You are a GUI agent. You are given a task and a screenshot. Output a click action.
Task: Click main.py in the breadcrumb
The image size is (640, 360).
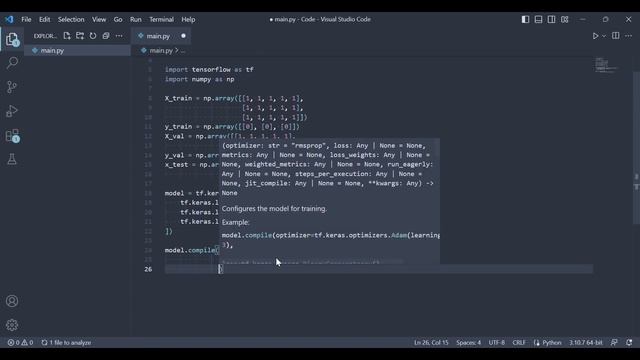tap(161, 51)
